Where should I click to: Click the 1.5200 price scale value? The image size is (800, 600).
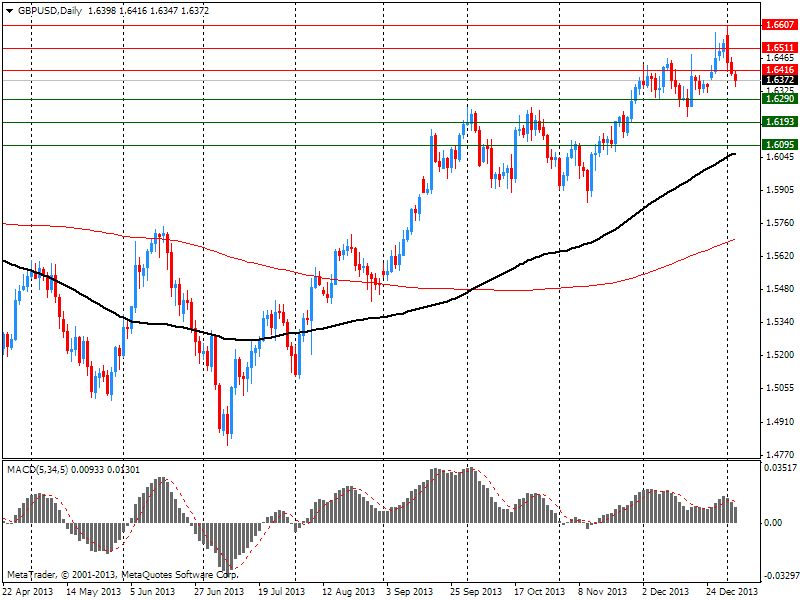tap(780, 355)
